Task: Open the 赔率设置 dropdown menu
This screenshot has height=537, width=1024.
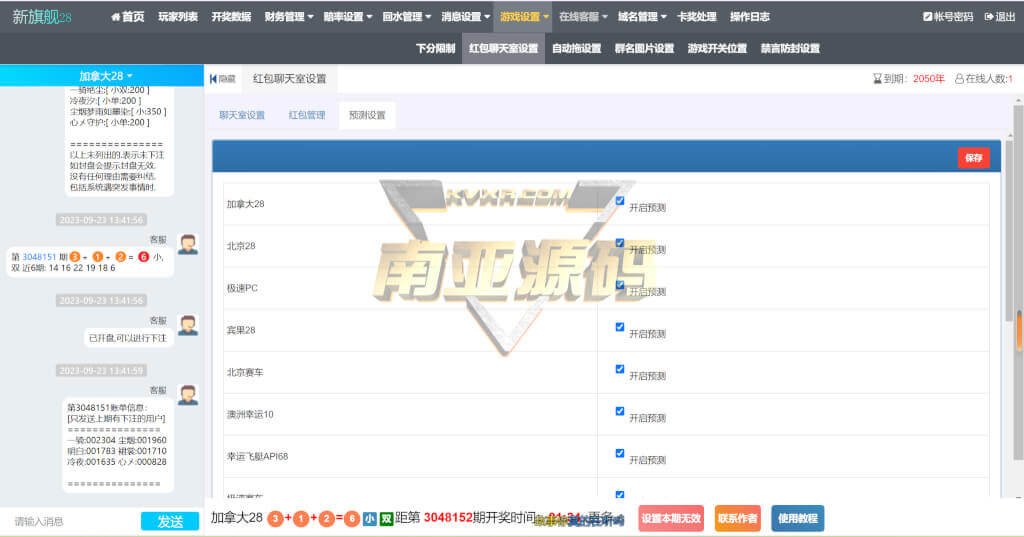Action: (x=347, y=17)
